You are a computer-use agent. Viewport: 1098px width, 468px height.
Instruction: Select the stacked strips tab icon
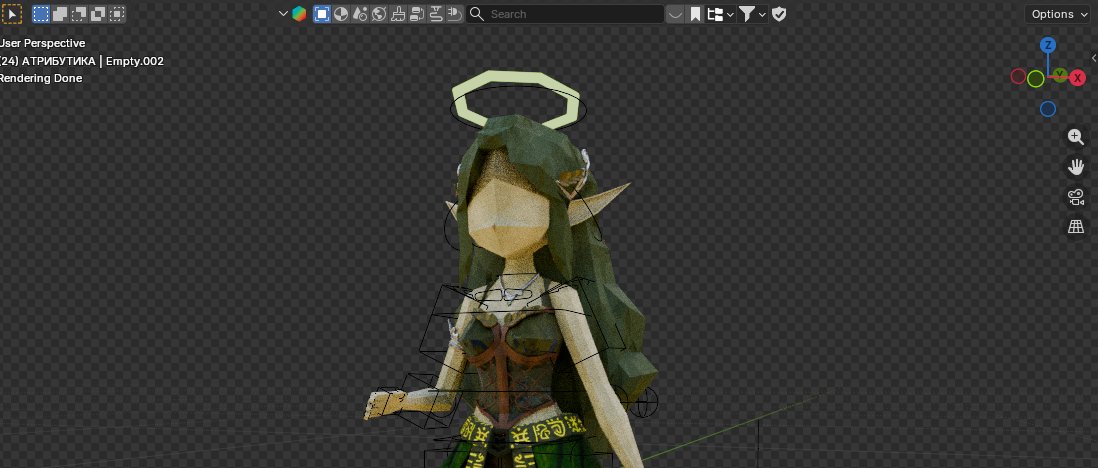417,13
